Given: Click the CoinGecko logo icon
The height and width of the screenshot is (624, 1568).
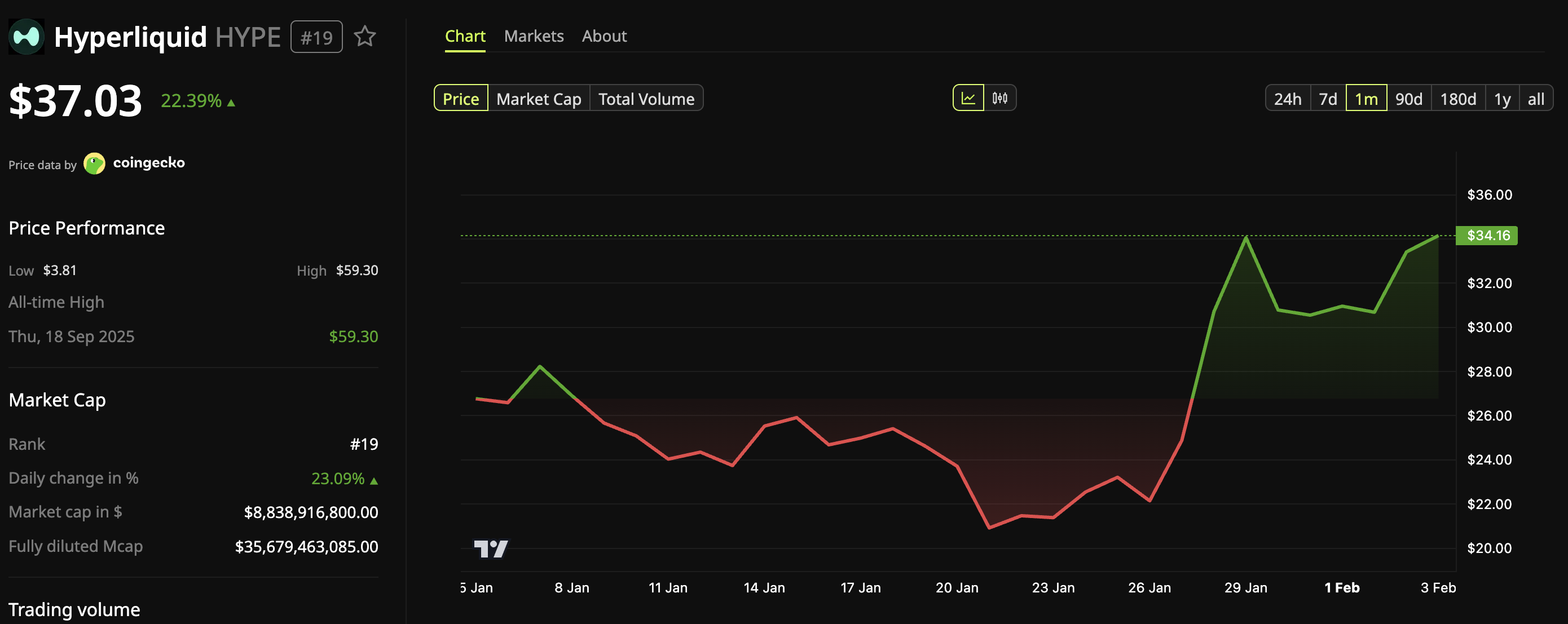Looking at the screenshot, I should pyautogui.click(x=94, y=163).
